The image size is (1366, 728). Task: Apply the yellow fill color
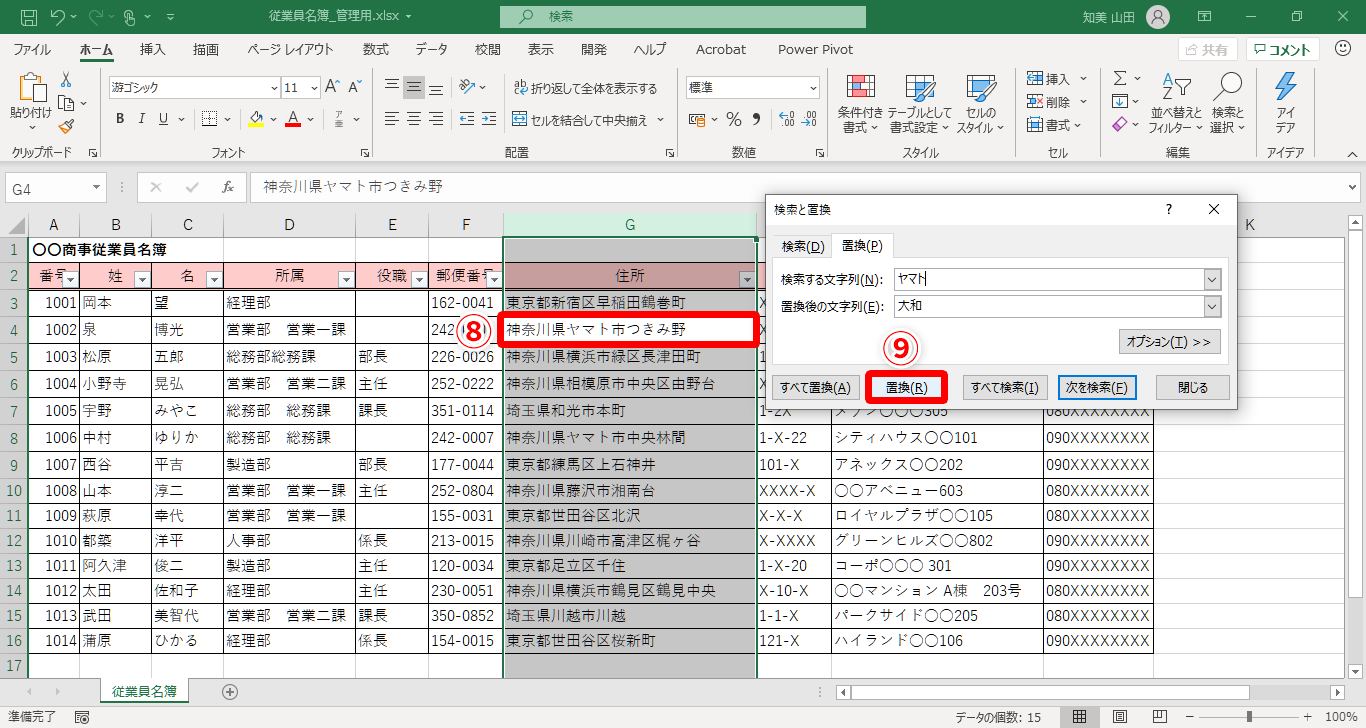[x=256, y=119]
